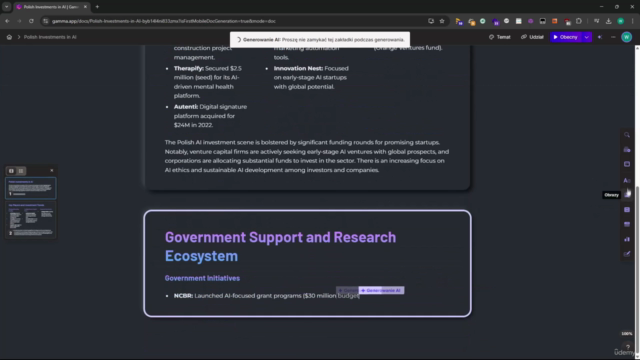Screen dimensions: 640x360
Task: Open the tab search dropdown in Chrome
Action: (7, 7)
